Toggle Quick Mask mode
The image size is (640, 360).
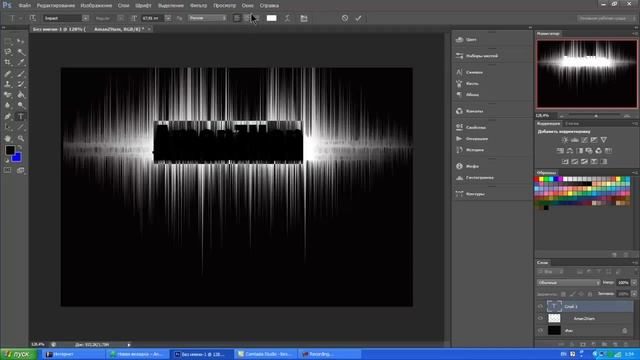pos(8,170)
